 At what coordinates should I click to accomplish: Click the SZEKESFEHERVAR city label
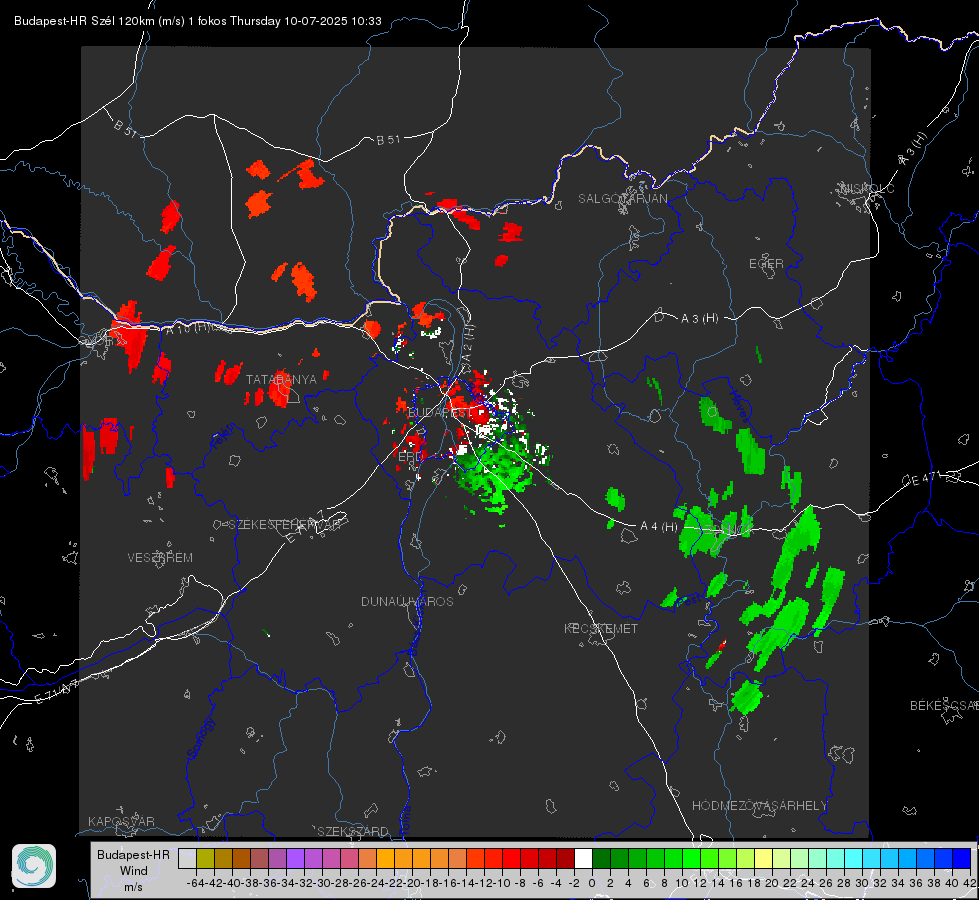[x=285, y=525]
